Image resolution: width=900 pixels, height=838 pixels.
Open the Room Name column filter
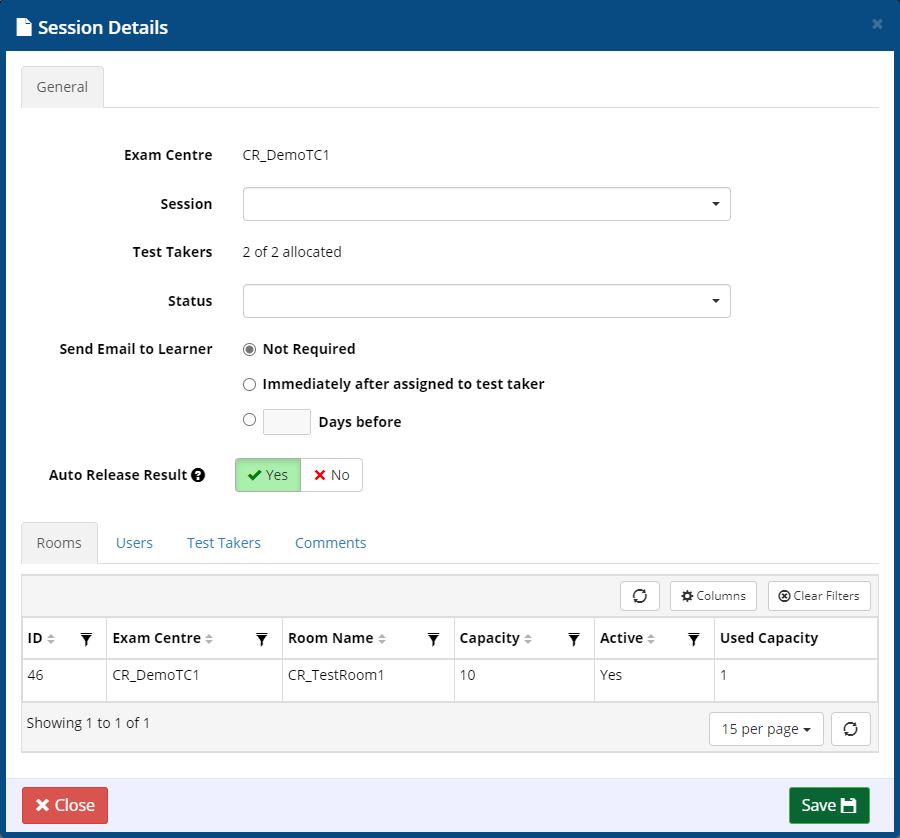[431, 637]
